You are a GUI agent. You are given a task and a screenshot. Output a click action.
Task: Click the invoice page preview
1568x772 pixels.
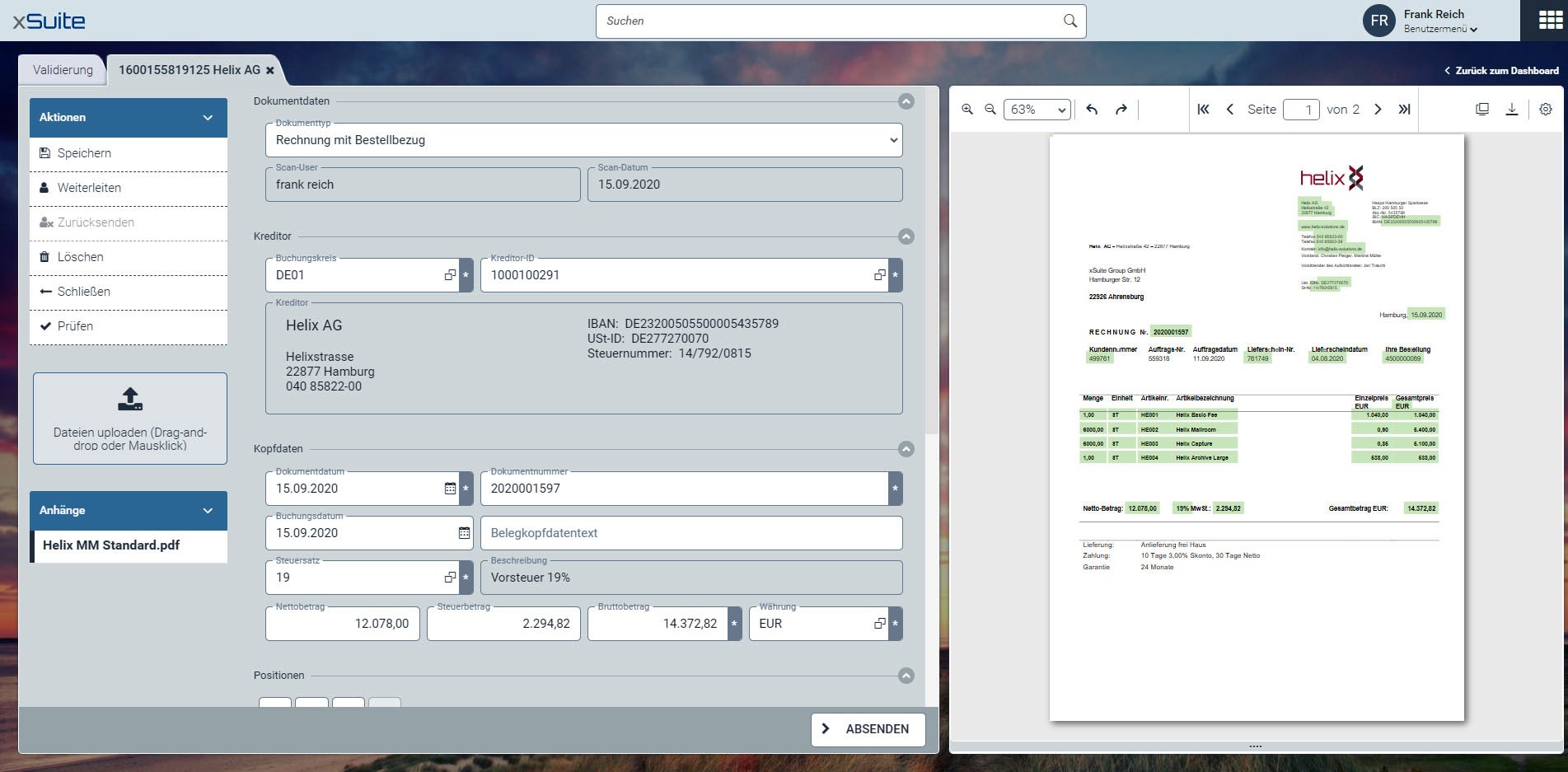1257,427
